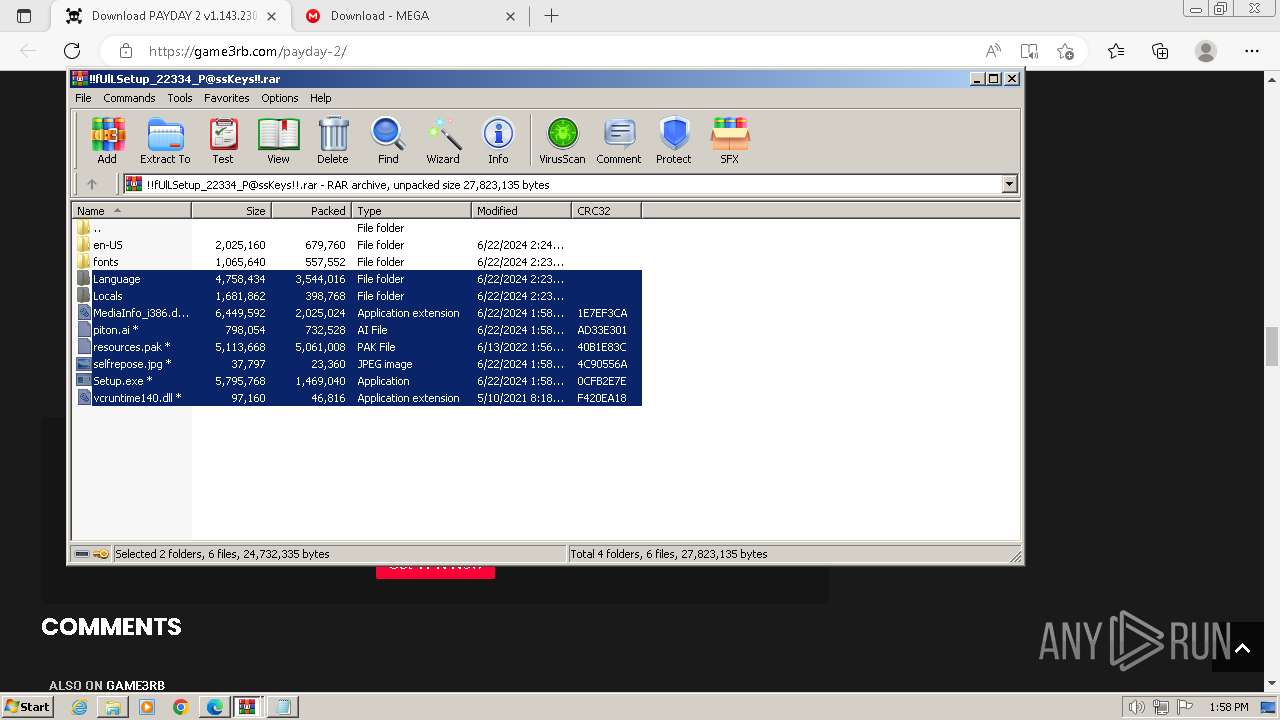
Task: Select the selfrepose.jpg file
Action: coord(357,364)
